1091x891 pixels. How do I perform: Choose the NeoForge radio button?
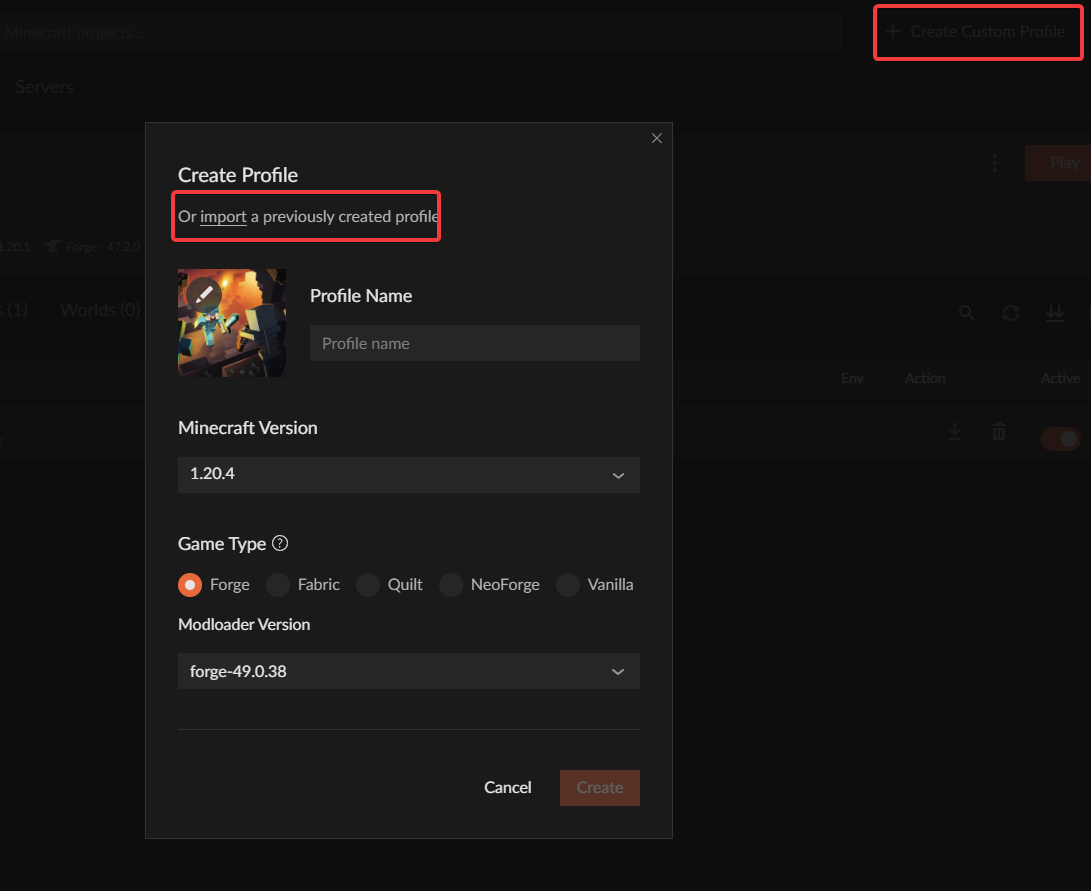[x=451, y=585]
